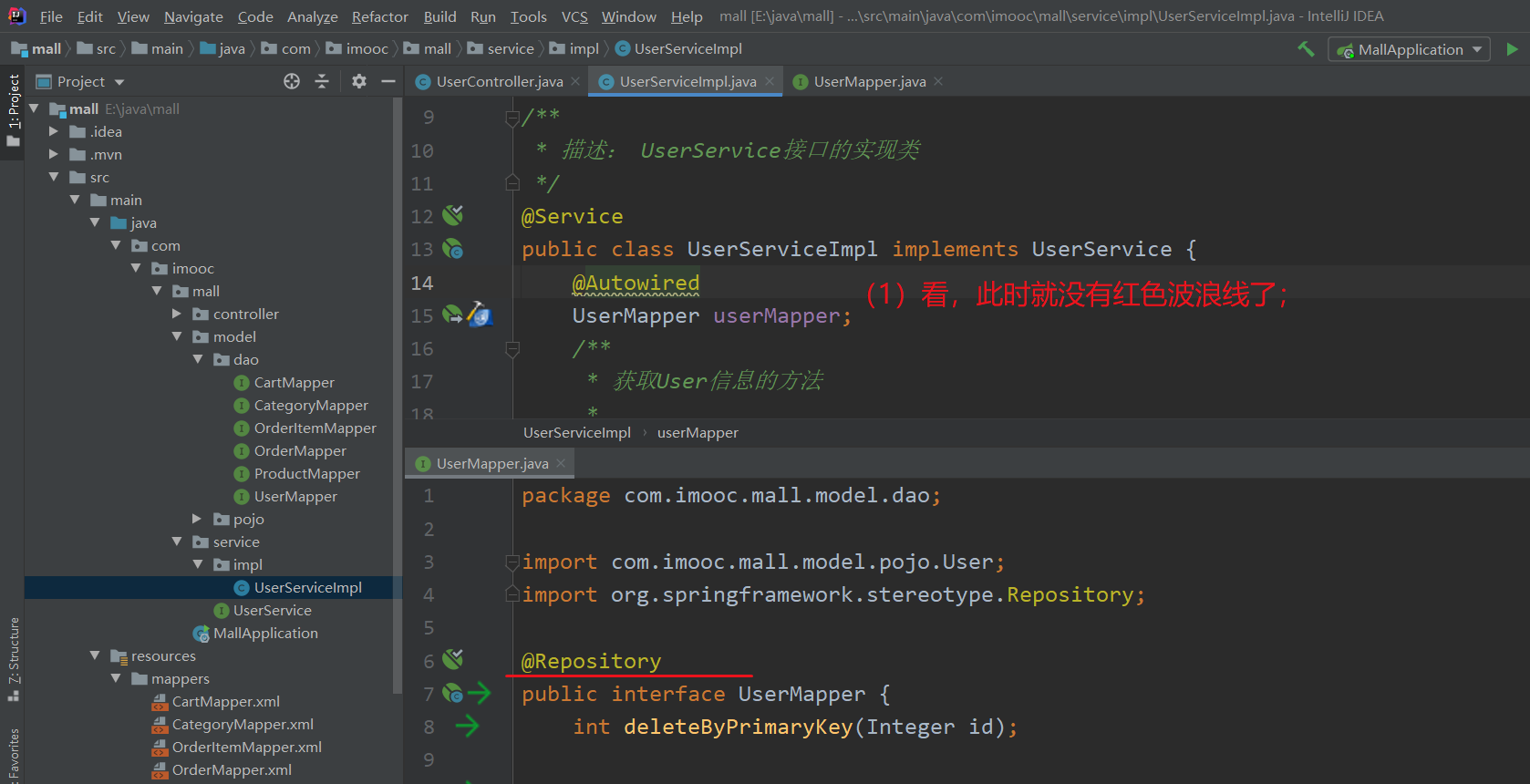The width and height of the screenshot is (1530, 784).
Task: Toggle import fold marker on line 3
Action: click(512, 562)
